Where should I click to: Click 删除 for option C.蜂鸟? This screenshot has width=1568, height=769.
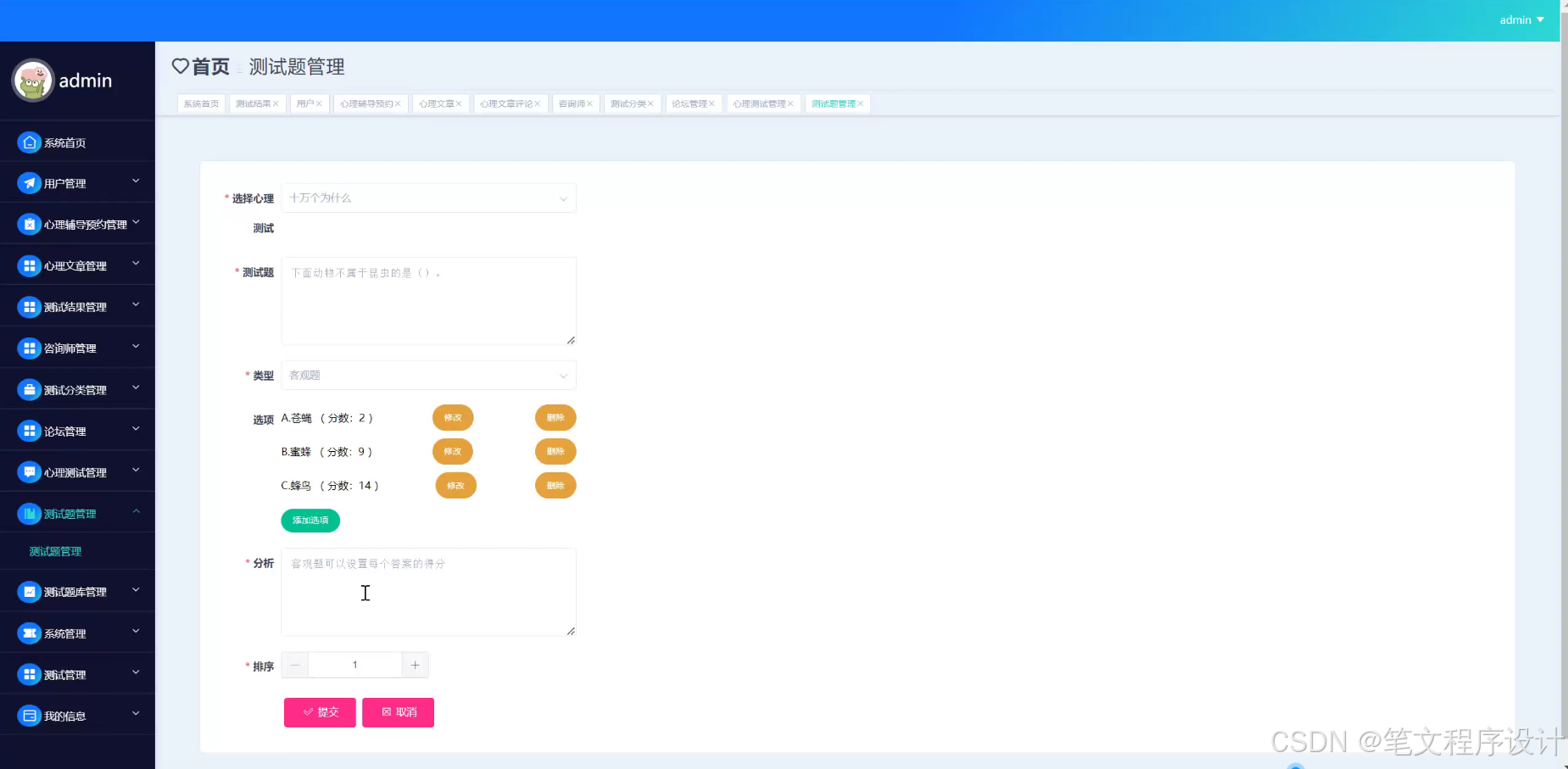pos(555,485)
